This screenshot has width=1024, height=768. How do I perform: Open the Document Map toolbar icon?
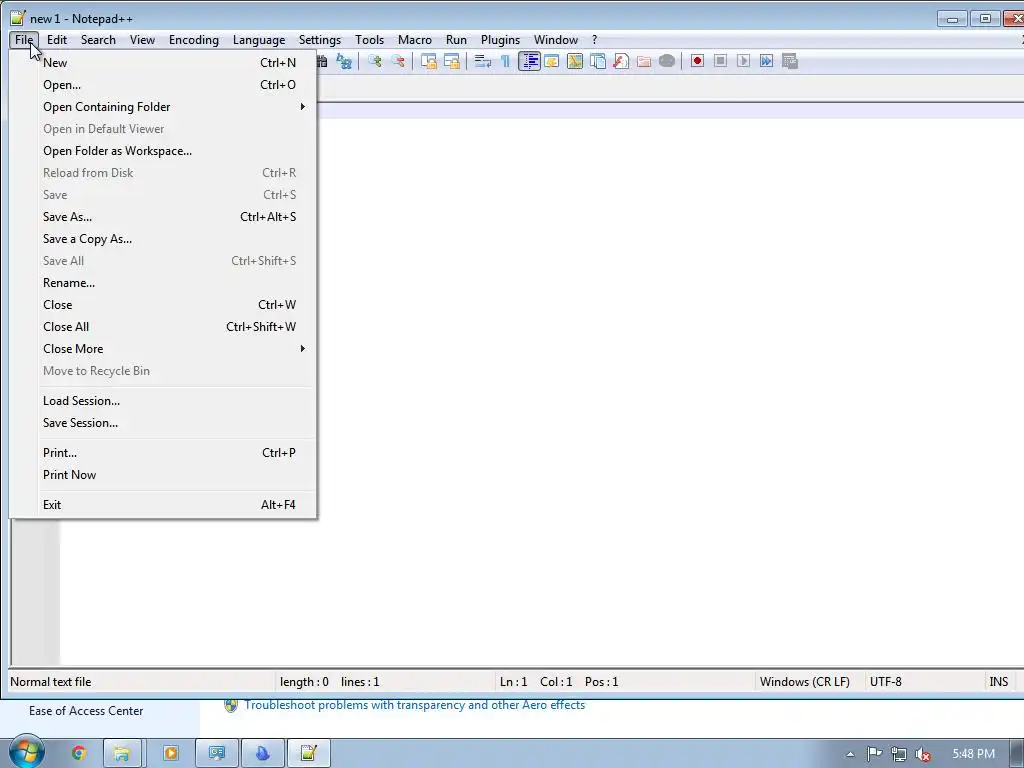coord(575,61)
